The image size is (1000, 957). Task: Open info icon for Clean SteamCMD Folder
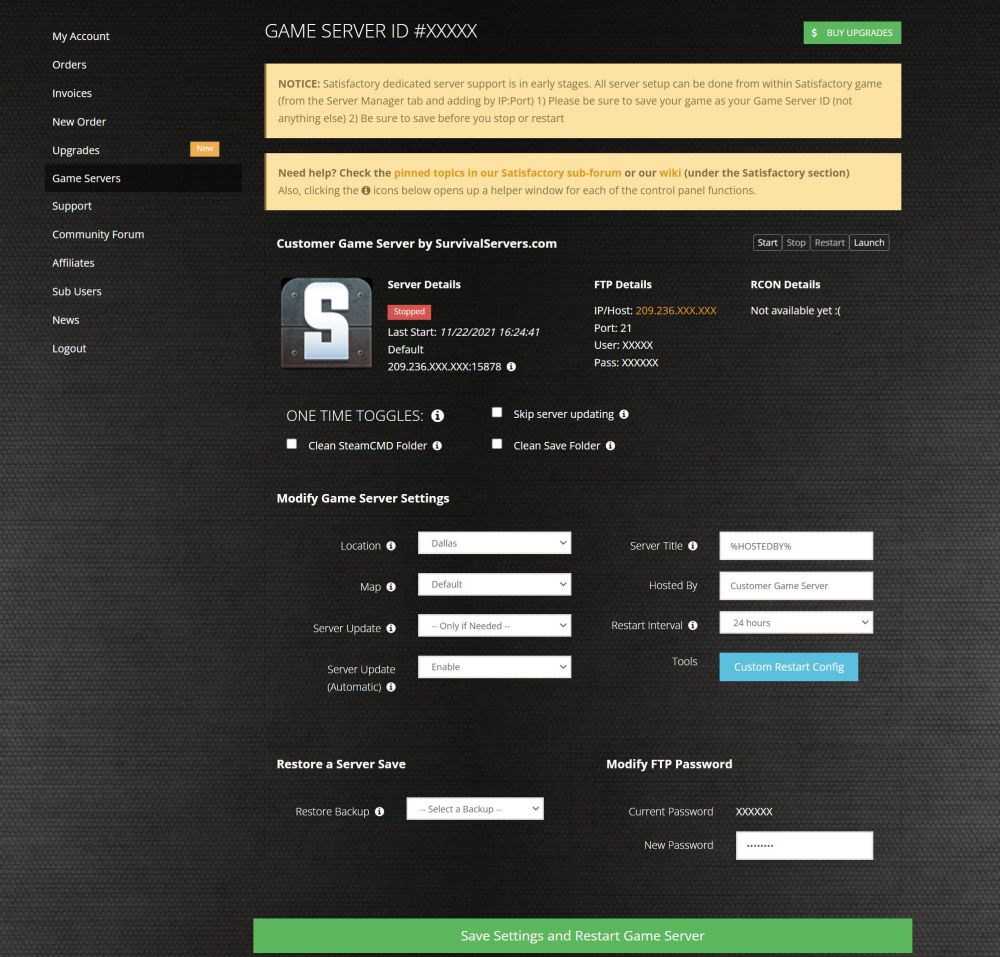437,446
